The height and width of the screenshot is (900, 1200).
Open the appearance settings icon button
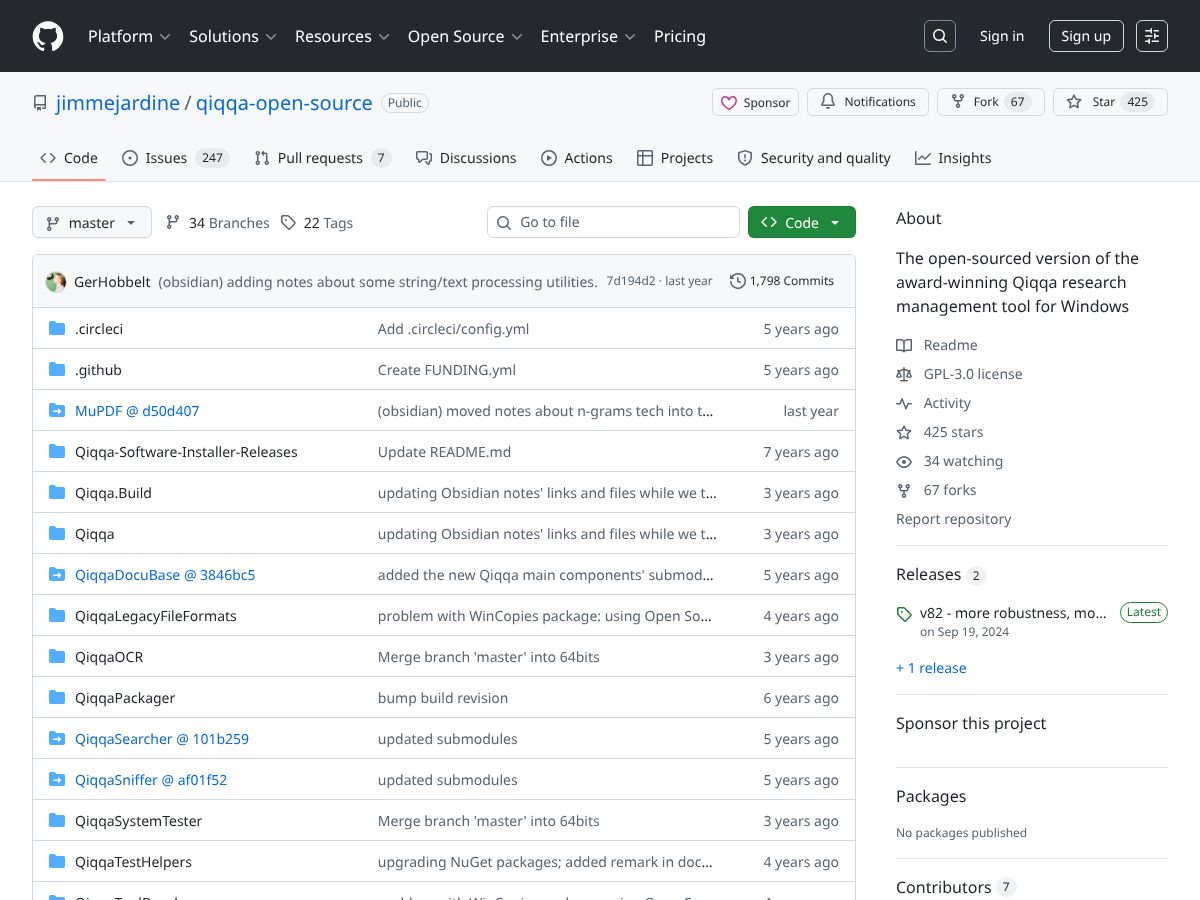click(x=1152, y=36)
